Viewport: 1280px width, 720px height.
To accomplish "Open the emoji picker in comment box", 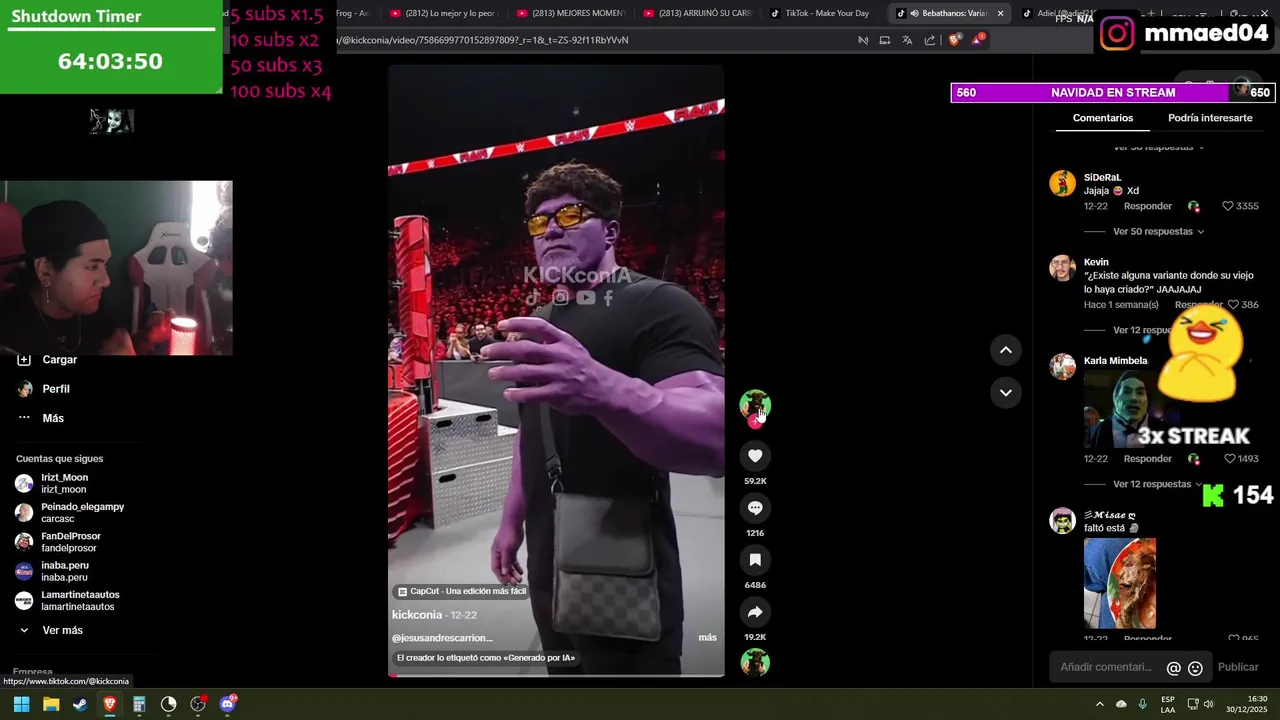I will point(1195,668).
